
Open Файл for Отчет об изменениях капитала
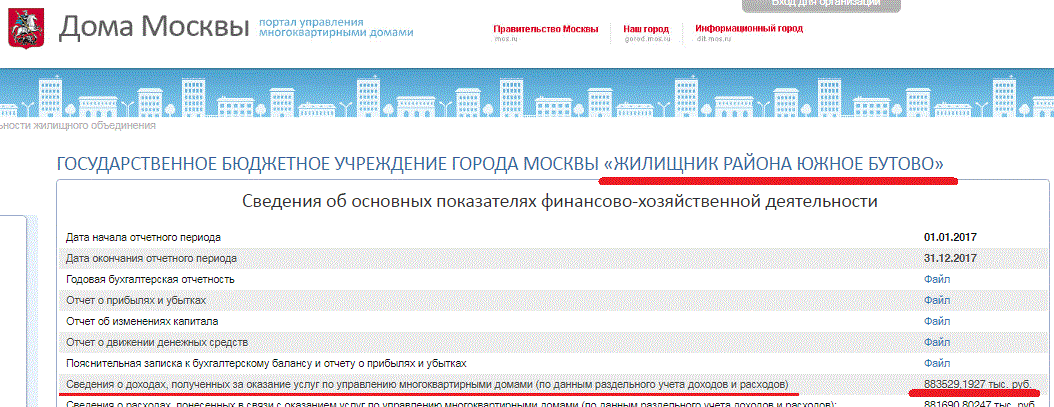[x=937, y=322]
